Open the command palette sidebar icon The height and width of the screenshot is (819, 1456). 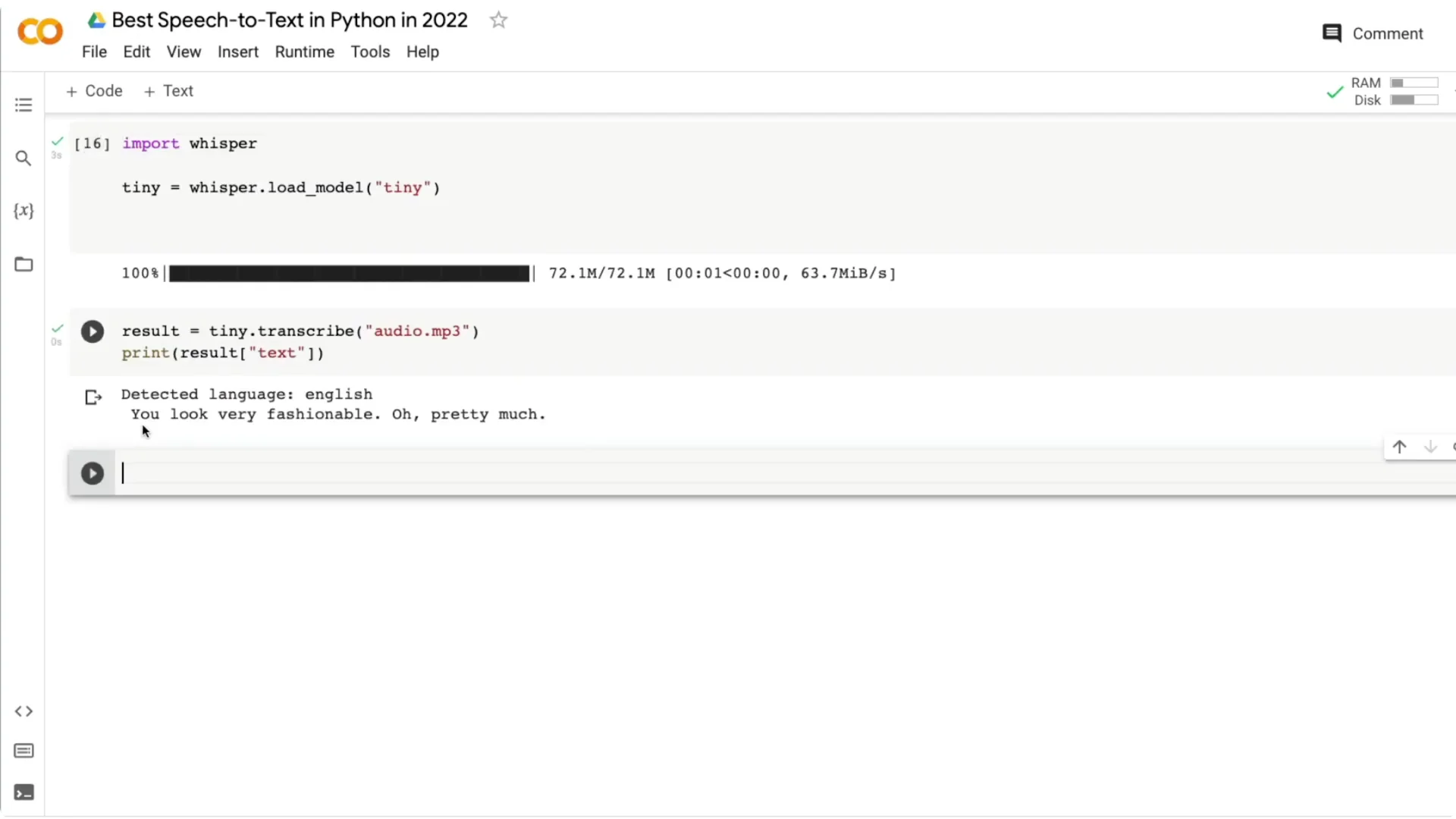24,751
